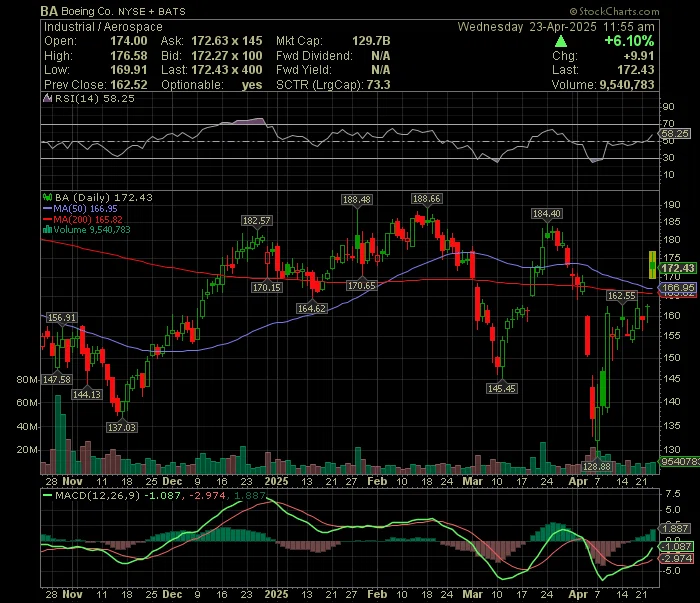Click the BA (Daily) candlestick legend icon

[x=47, y=197]
